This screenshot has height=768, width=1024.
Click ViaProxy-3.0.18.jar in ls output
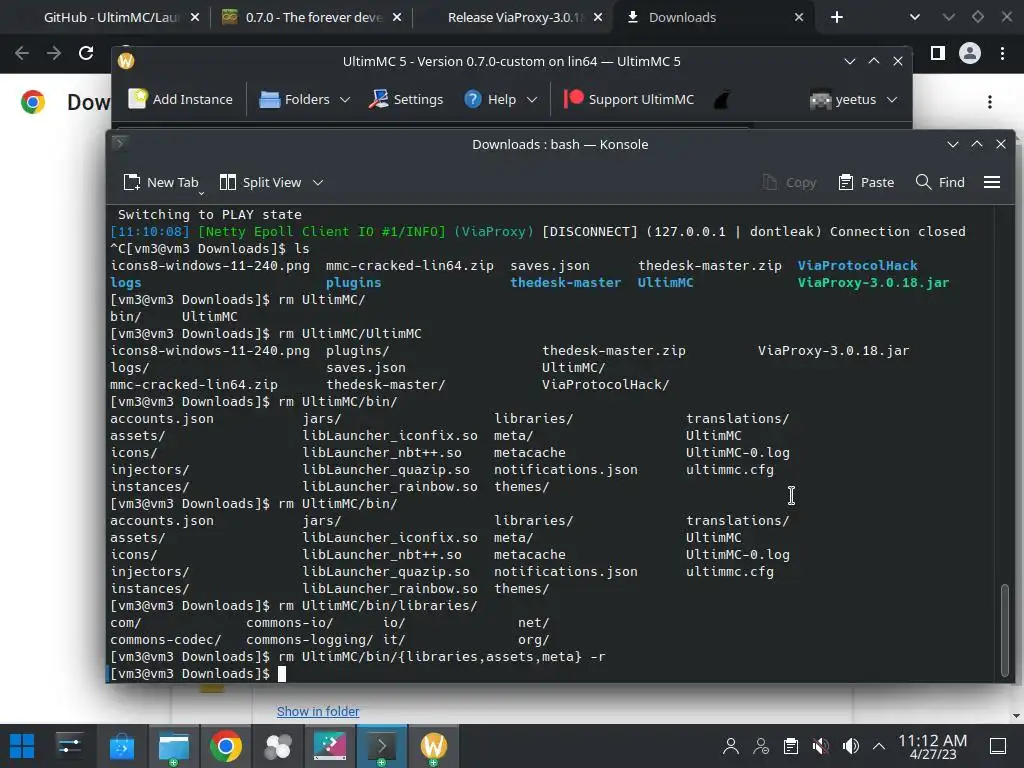(x=873, y=283)
